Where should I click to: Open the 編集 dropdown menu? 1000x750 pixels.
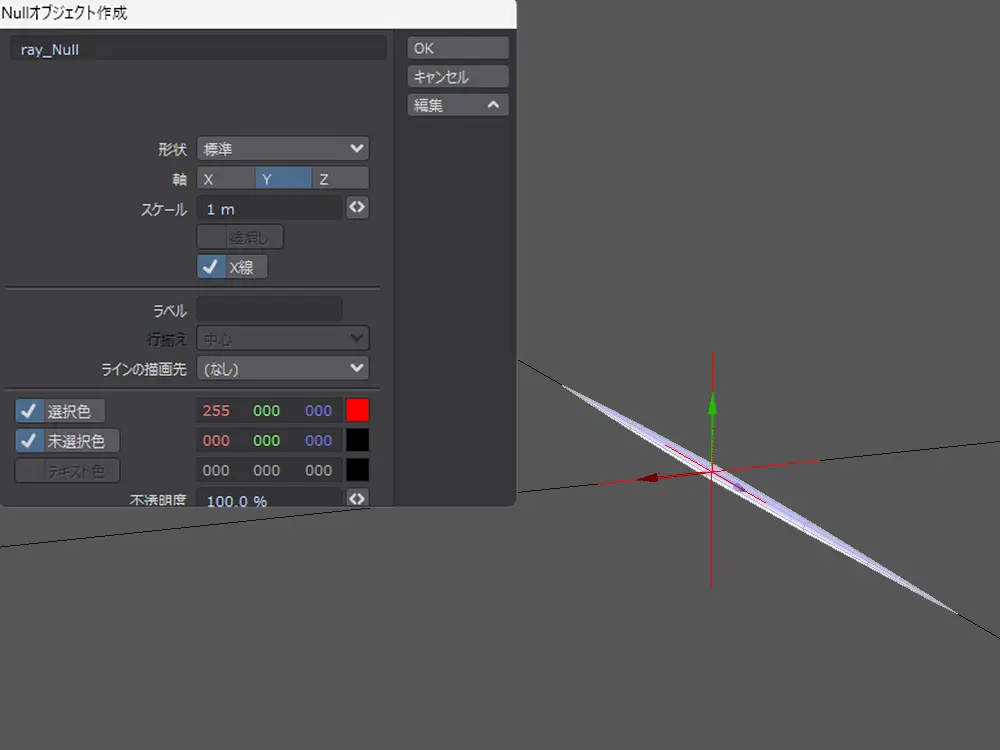point(458,105)
